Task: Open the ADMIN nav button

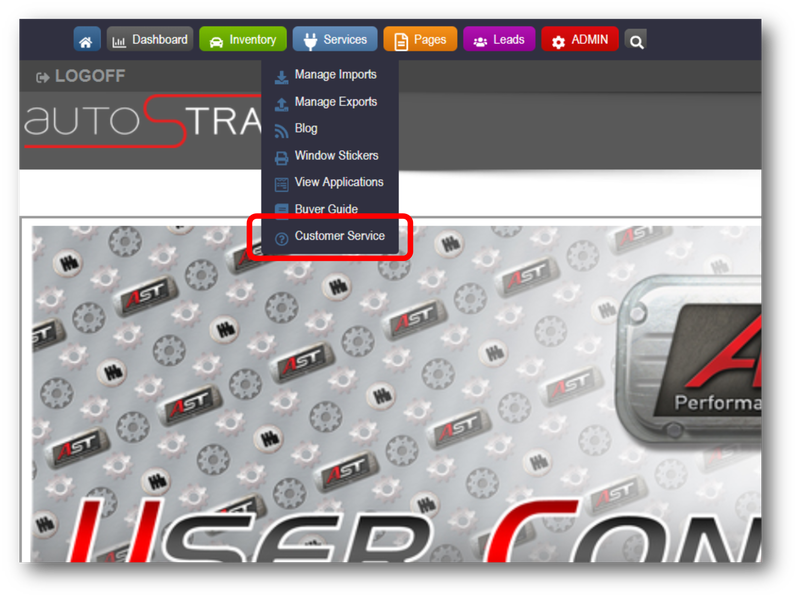Action: click(x=580, y=40)
